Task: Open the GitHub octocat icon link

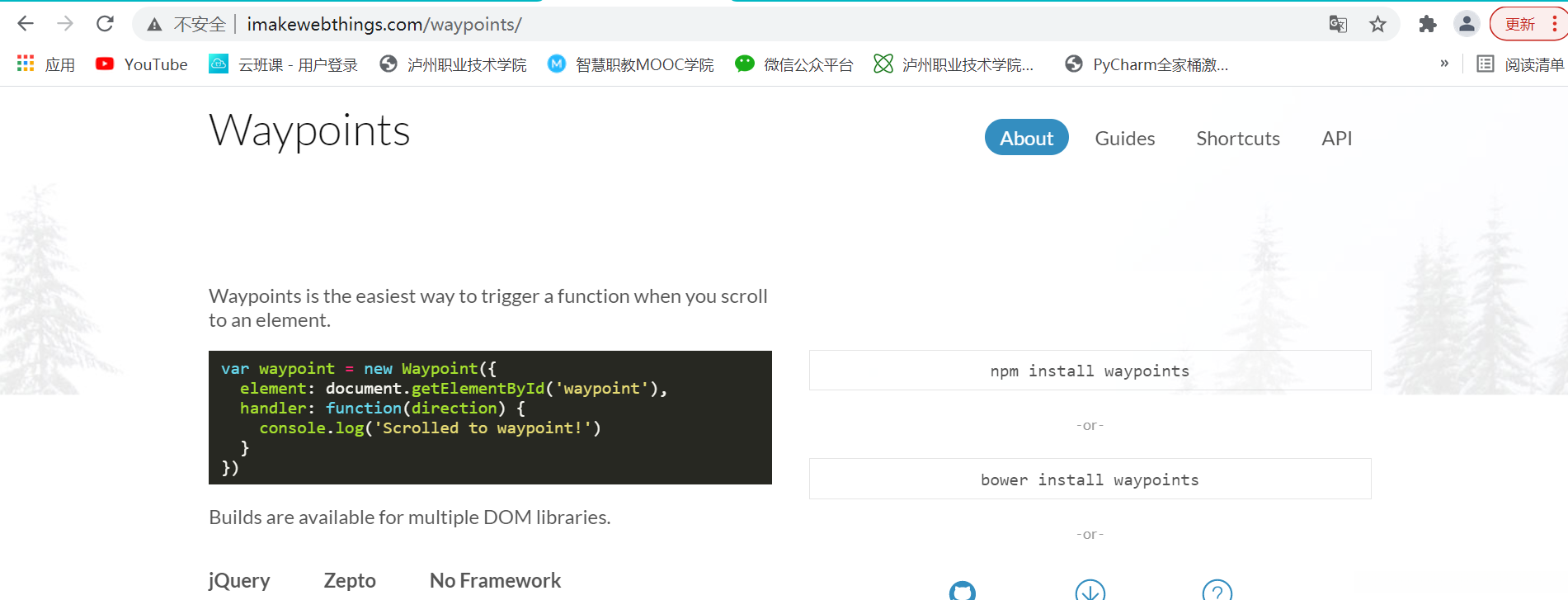Action: 962,591
